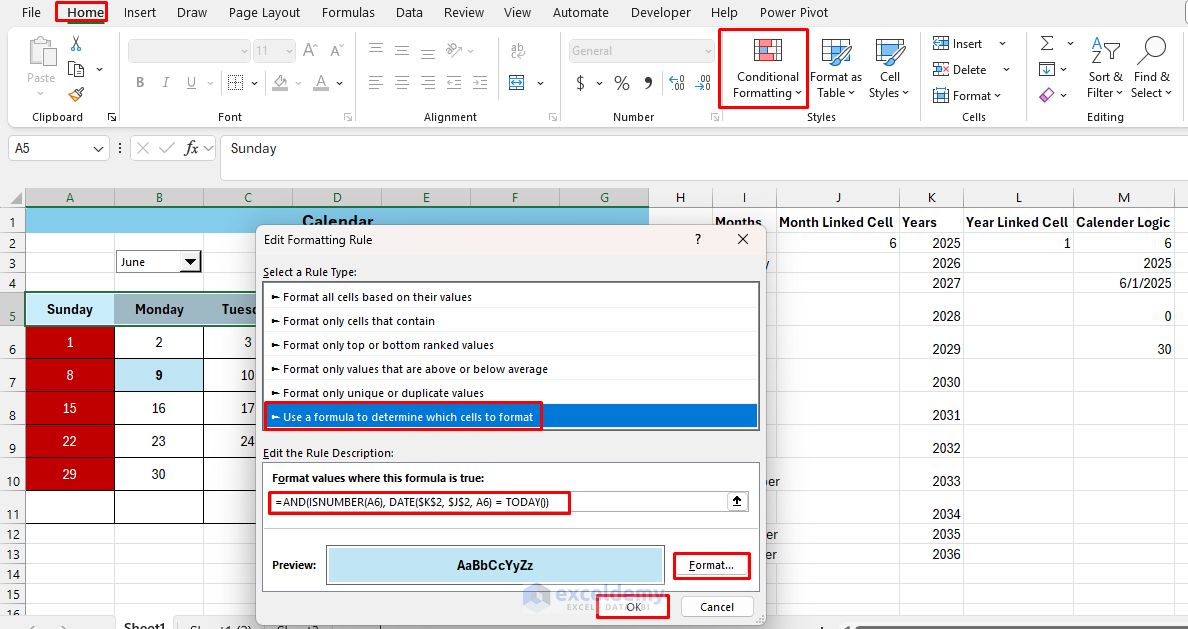
Task: Open the number format General dropdown
Action: (708, 51)
